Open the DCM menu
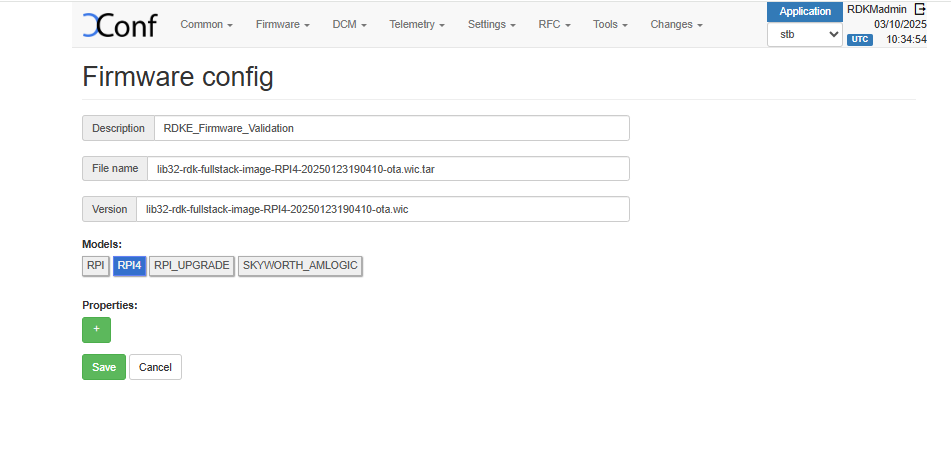The height and width of the screenshot is (451, 951). (x=349, y=24)
